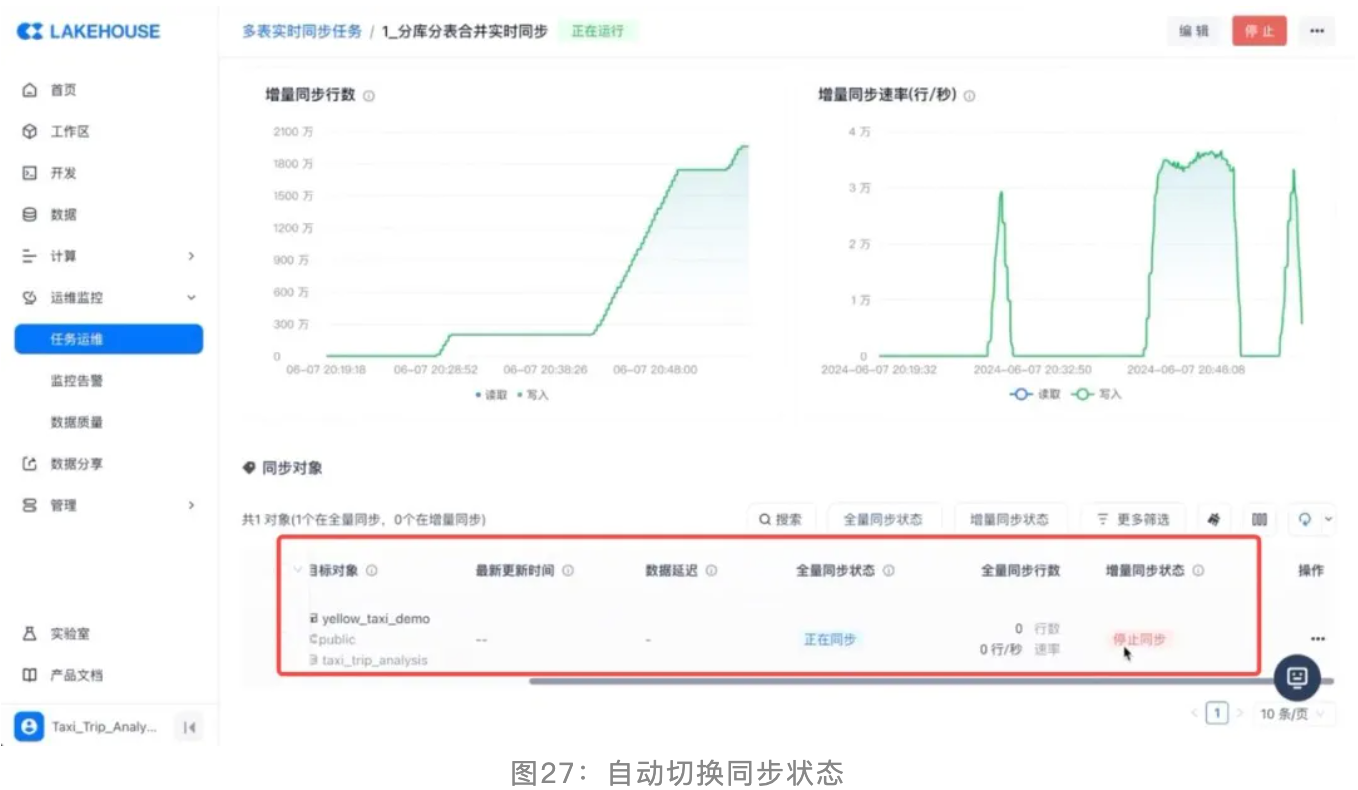Click the red 停止 button
Image resolution: width=1358 pixels, height=790 pixels.
[x=1259, y=31]
